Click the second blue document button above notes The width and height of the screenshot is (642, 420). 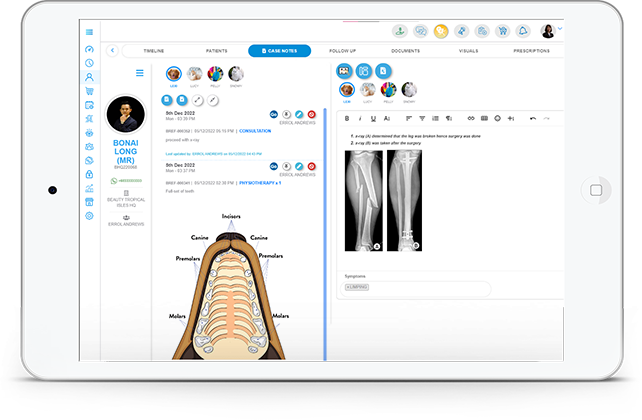click(x=182, y=100)
